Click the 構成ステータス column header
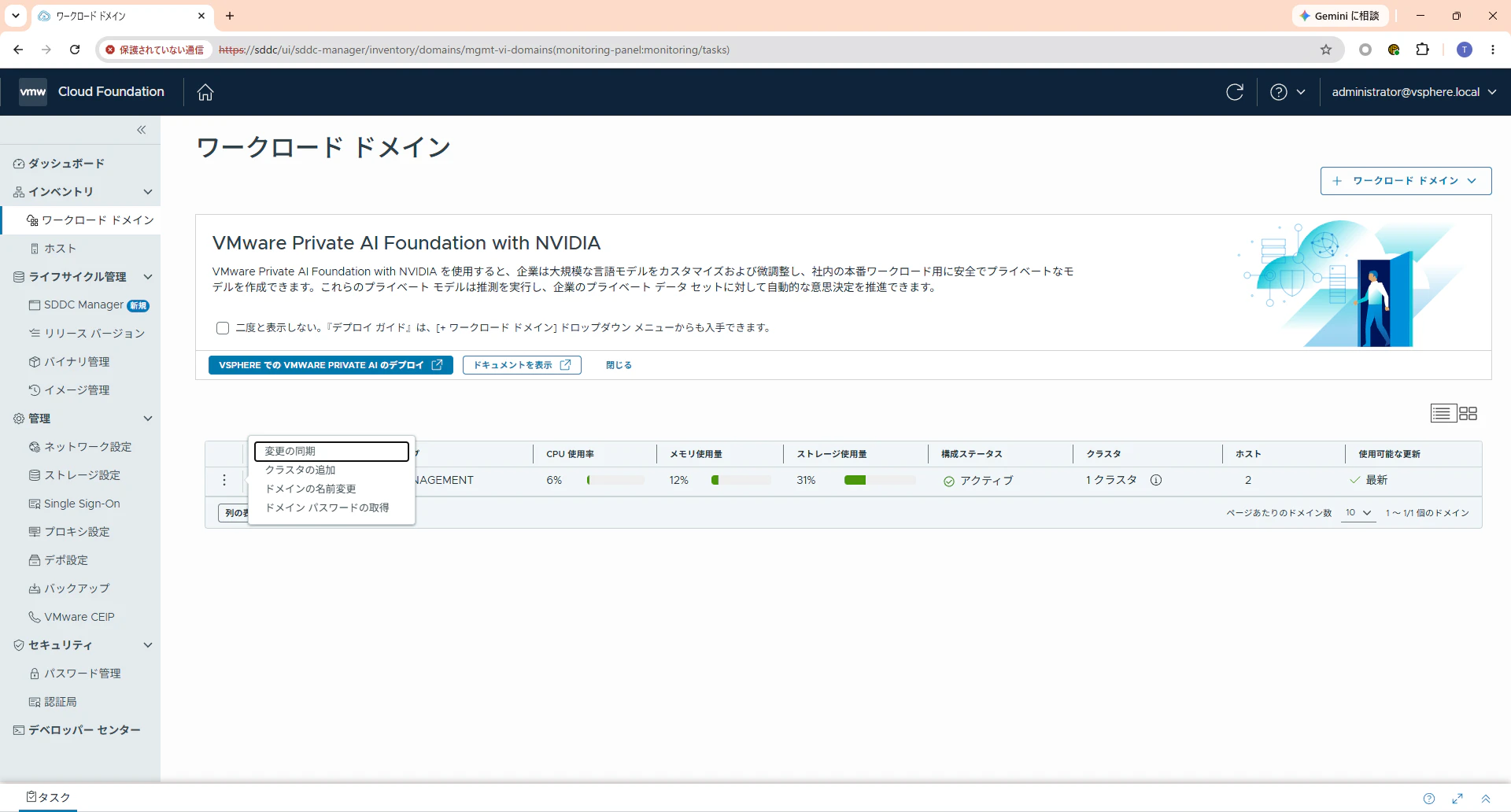The image size is (1511, 812). pos(972,454)
